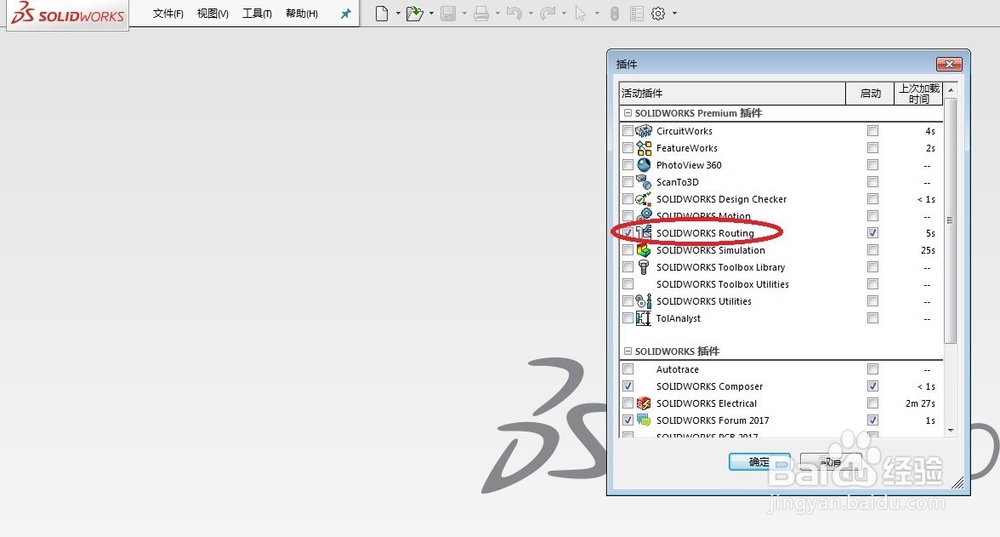Open the 文件(F) menu
Screen dimensions: 1000x537
coord(168,13)
